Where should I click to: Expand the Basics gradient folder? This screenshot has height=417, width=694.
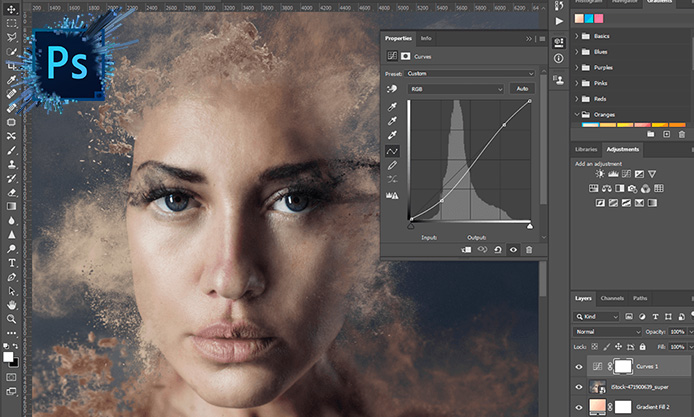coord(577,36)
